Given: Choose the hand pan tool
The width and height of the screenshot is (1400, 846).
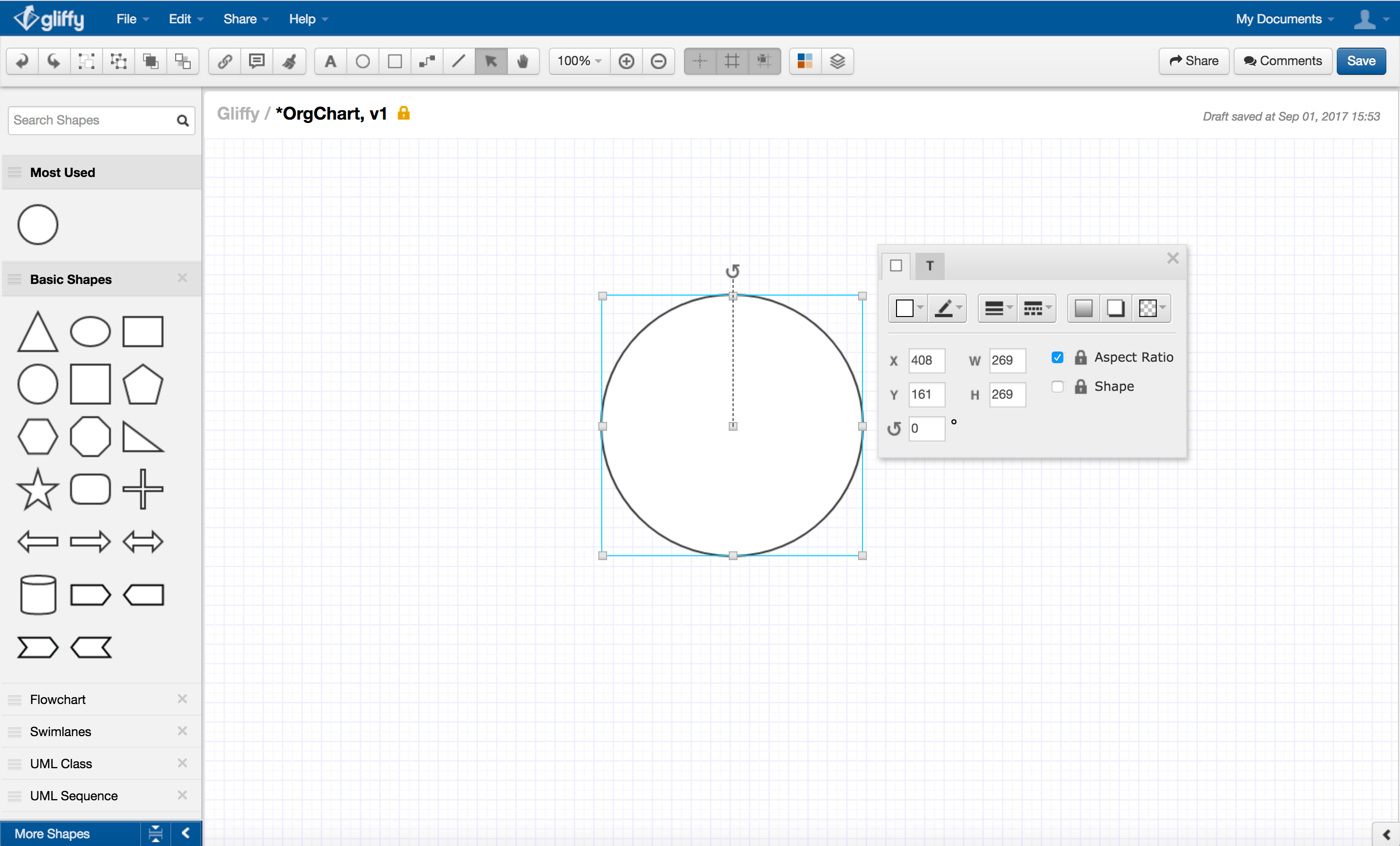Looking at the screenshot, I should [x=523, y=61].
